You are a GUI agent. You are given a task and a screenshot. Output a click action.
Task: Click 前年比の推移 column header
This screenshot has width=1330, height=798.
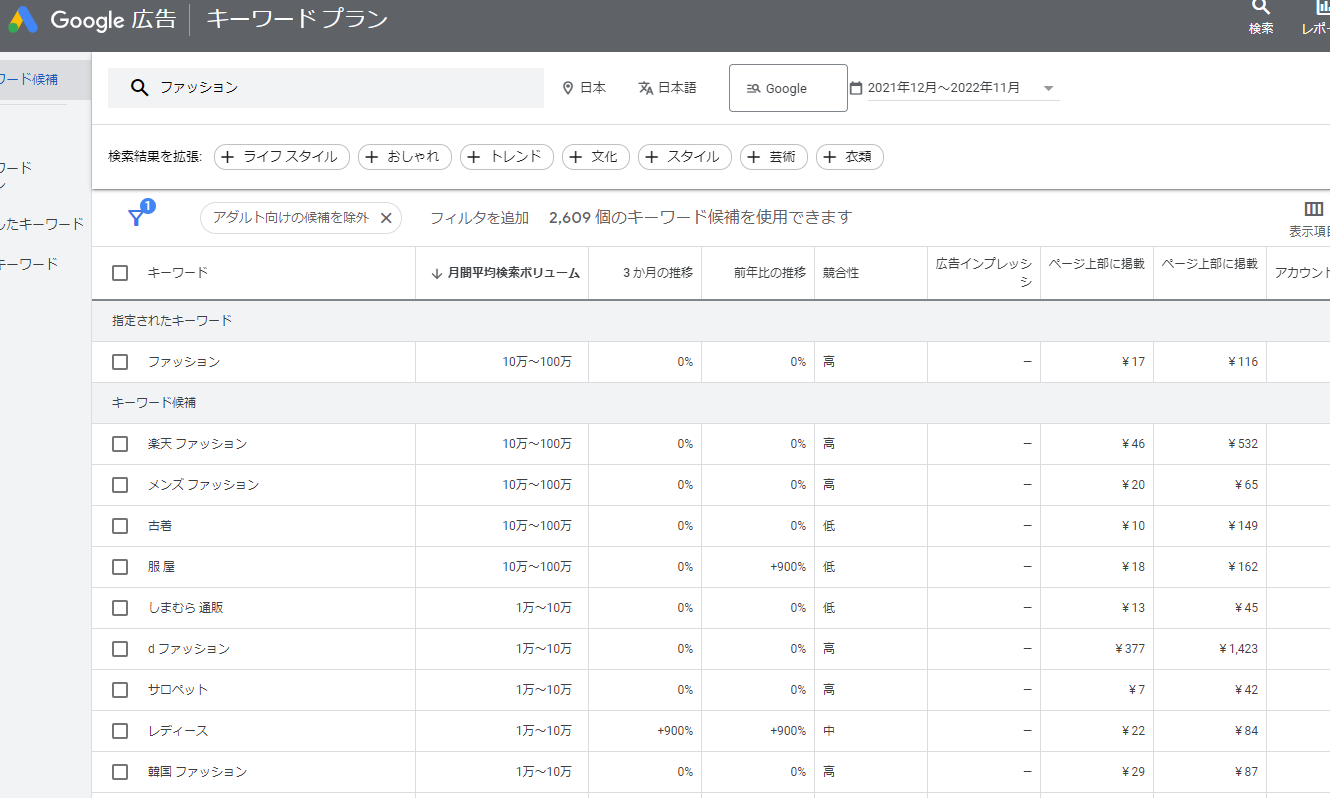coord(769,273)
